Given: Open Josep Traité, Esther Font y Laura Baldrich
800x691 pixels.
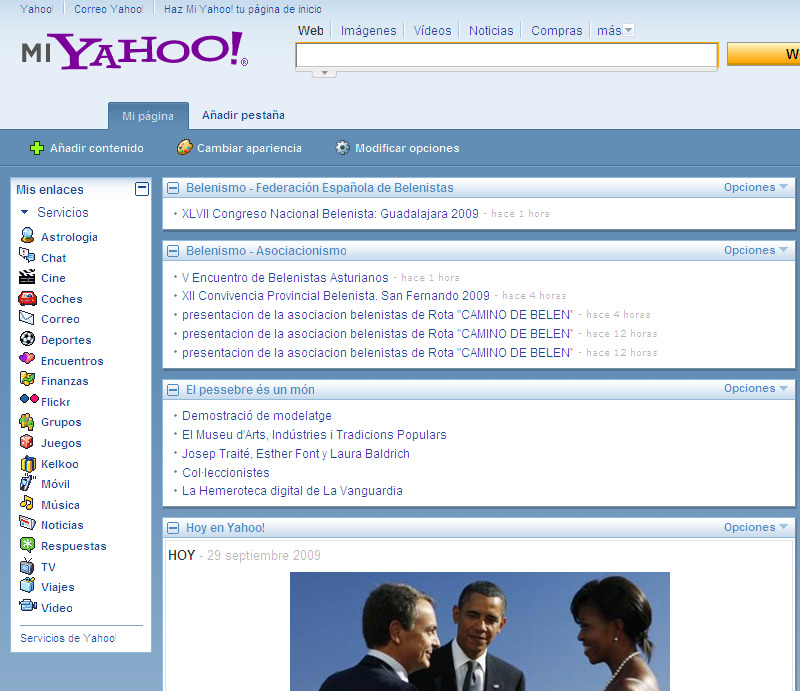Looking at the screenshot, I should tap(296, 454).
